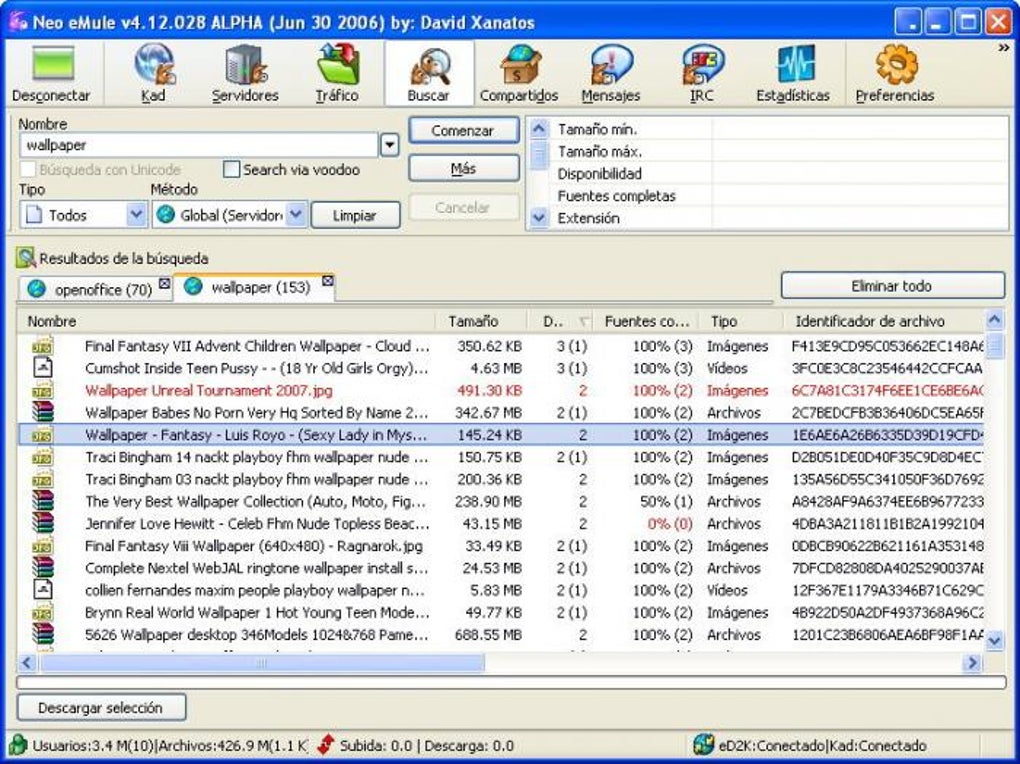This screenshot has width=1020, height=764.
Task: Open Preferencias settings
Action: point(895,72)
